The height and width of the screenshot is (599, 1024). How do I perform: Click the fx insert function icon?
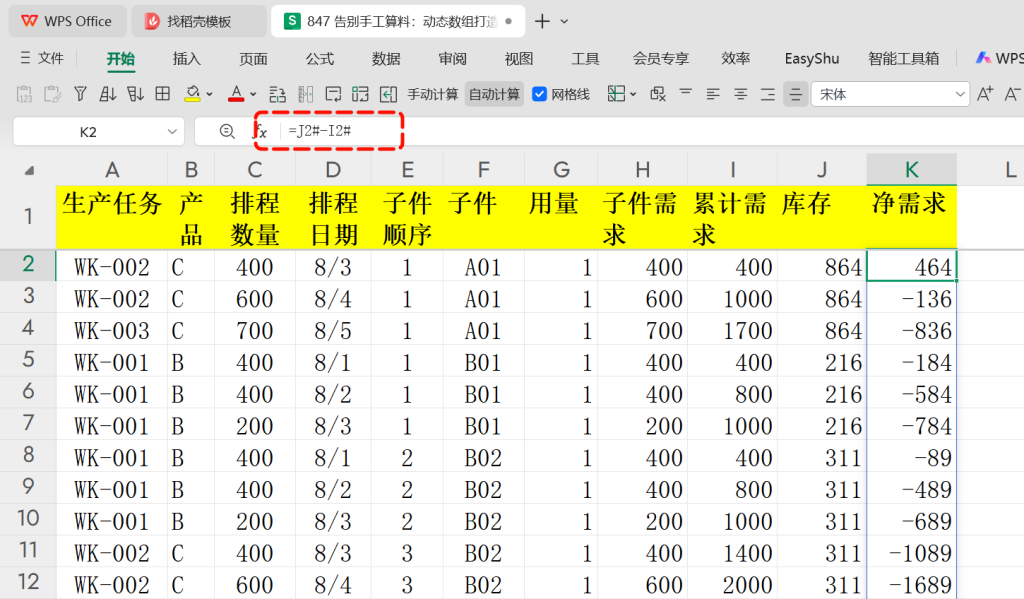point(261,131)
